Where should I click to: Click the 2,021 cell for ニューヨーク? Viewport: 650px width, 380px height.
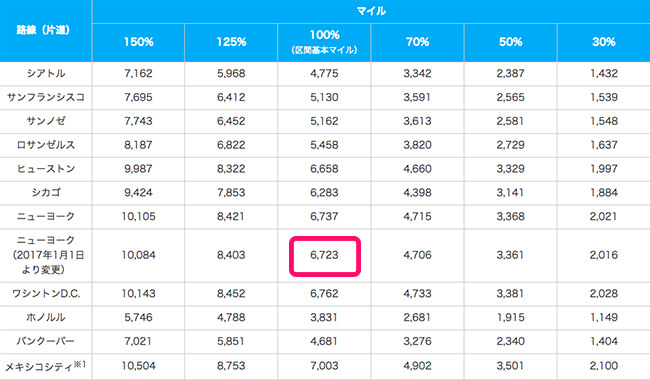coord(604,216)
